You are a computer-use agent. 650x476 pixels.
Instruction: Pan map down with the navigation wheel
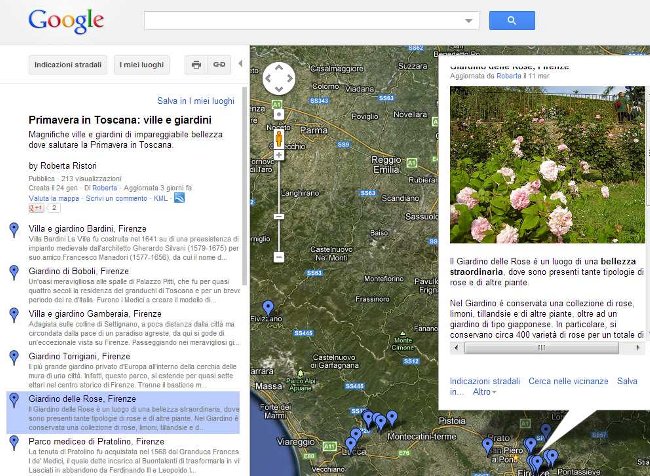pos(279,89)
